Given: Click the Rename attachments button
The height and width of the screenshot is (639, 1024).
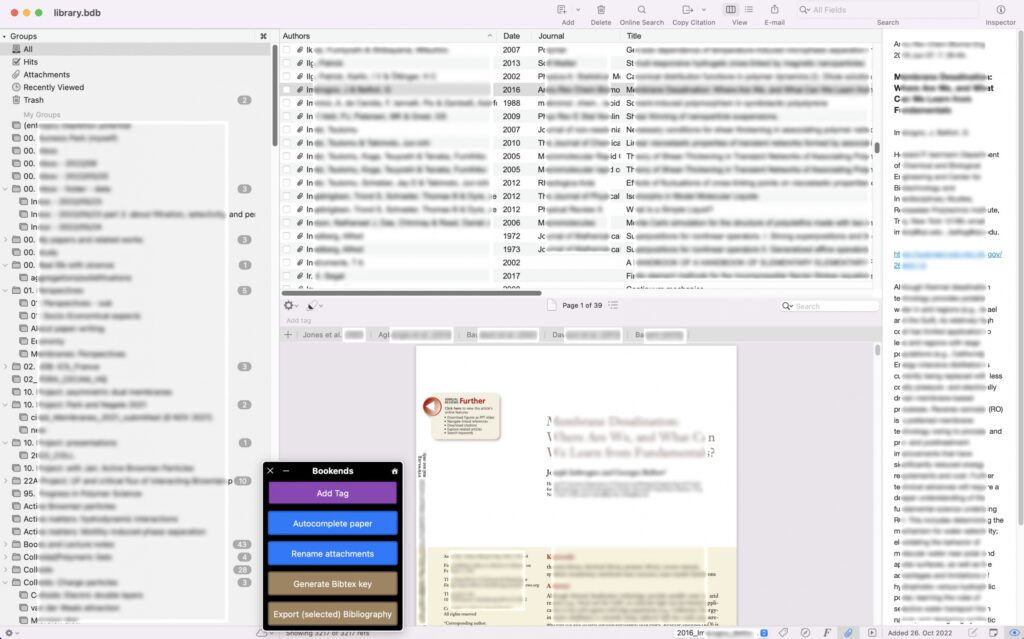Looking at the screenshot, I should coord(332,553).
